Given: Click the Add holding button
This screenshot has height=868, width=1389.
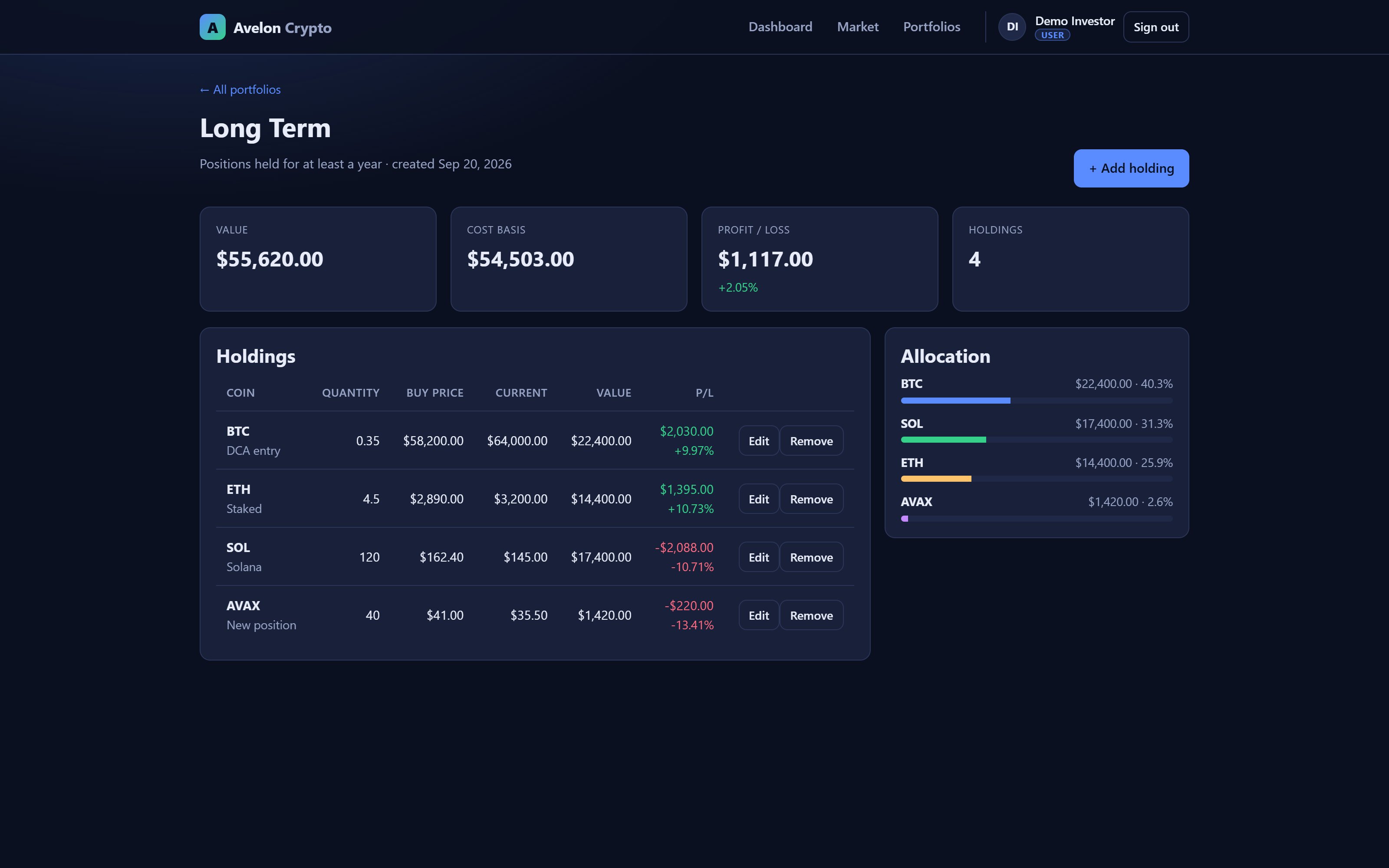Looking at the screenshot, I should [x=1131, y=168].
